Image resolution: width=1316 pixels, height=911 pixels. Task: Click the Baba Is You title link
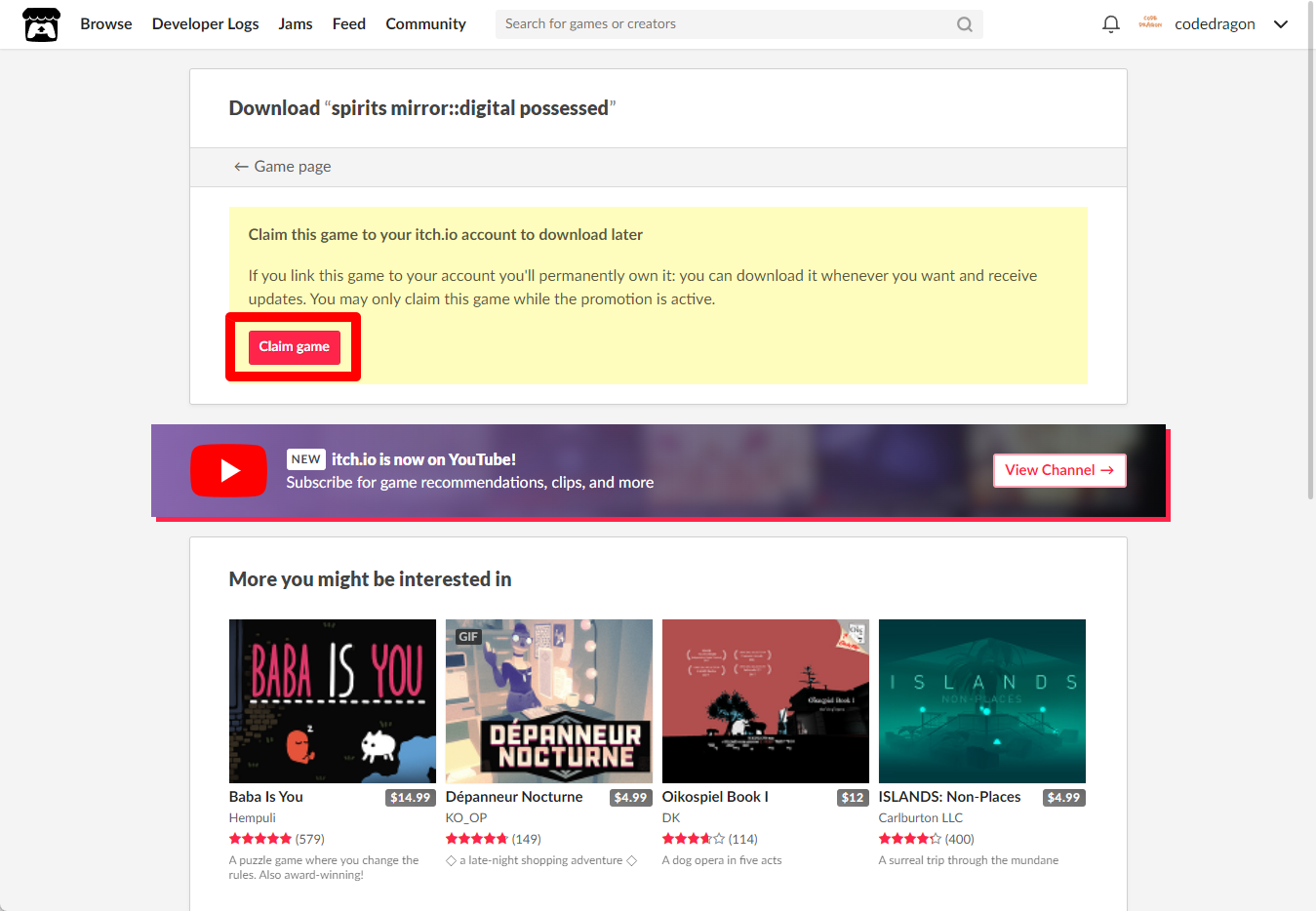pos(266,797)
